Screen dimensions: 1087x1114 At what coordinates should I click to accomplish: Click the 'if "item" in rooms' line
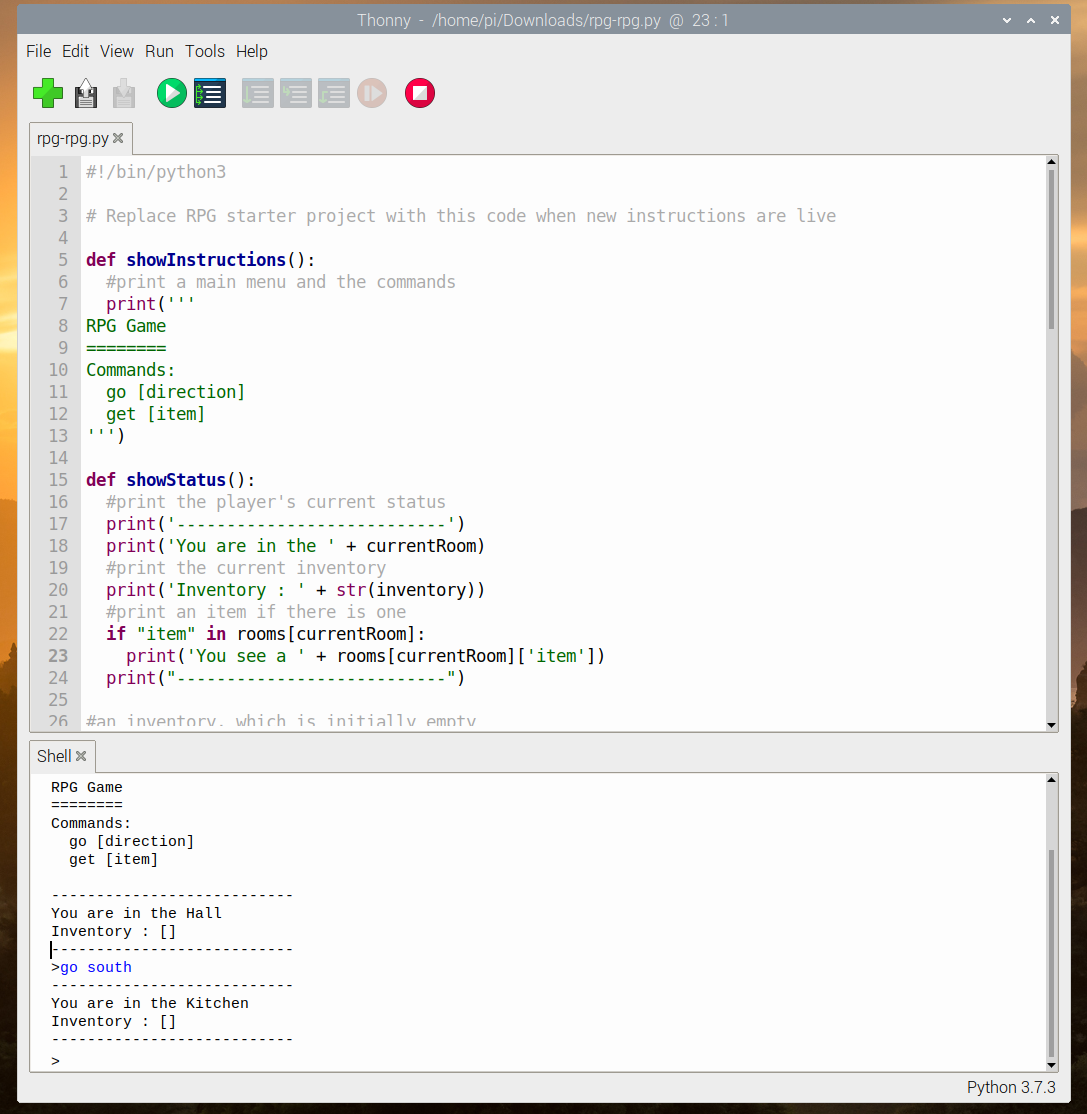click(266, 634)
